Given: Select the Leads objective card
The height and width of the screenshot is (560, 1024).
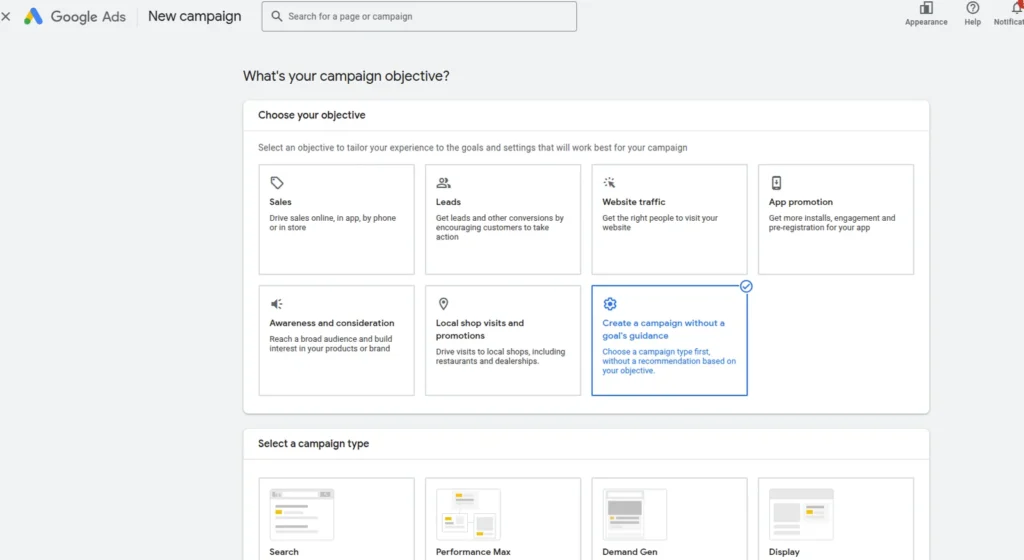Looking at the screenshot, I should pos(502,220).
